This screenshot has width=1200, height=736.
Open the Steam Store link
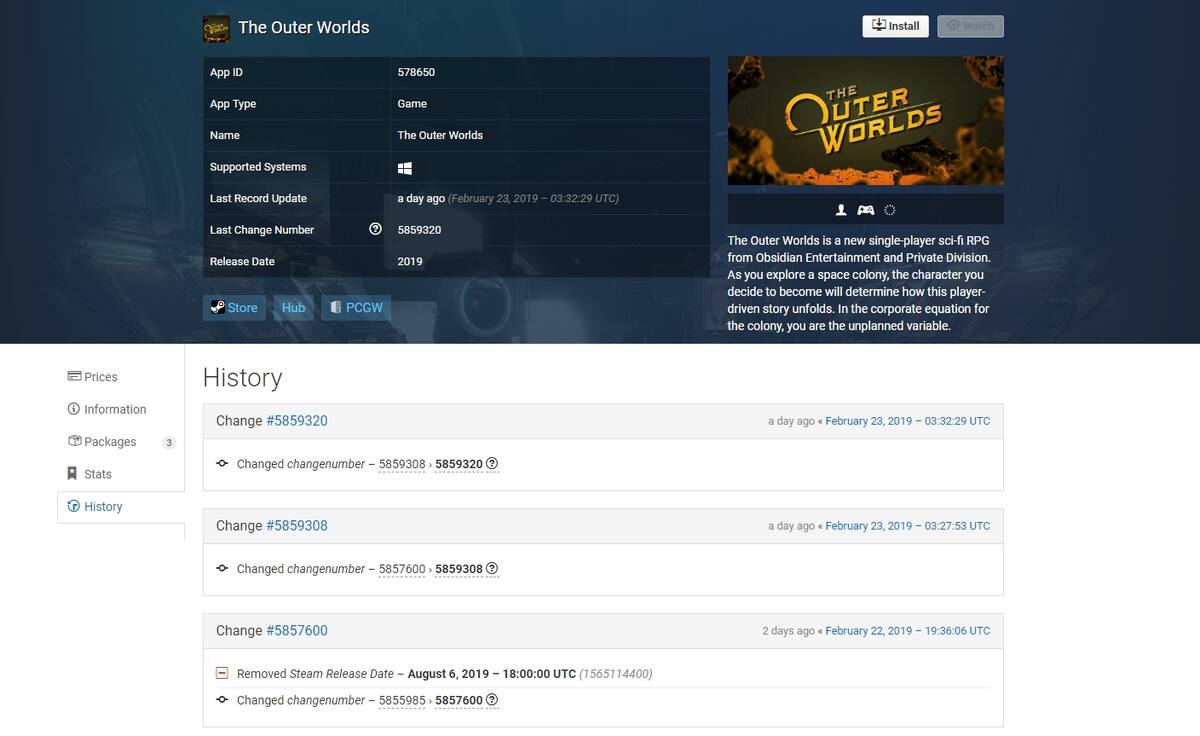pyautogui.click(x=234, y=308)
